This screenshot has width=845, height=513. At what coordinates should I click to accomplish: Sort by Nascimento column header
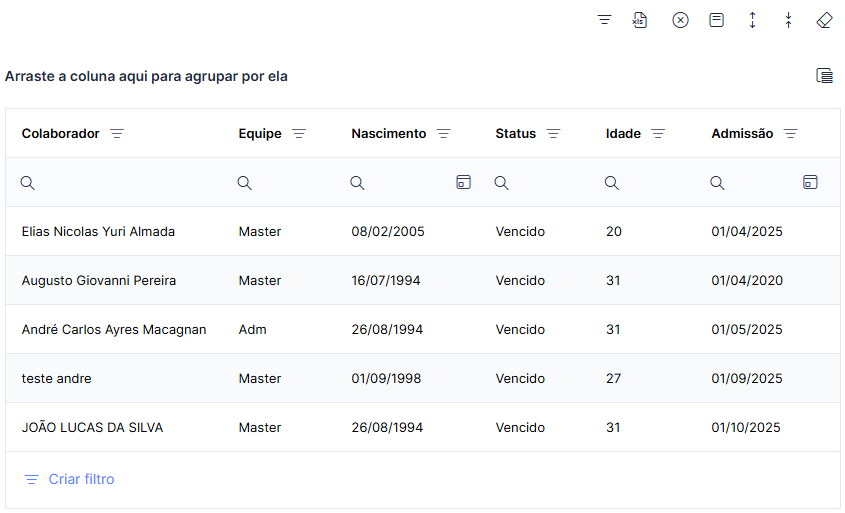(389, 134)
